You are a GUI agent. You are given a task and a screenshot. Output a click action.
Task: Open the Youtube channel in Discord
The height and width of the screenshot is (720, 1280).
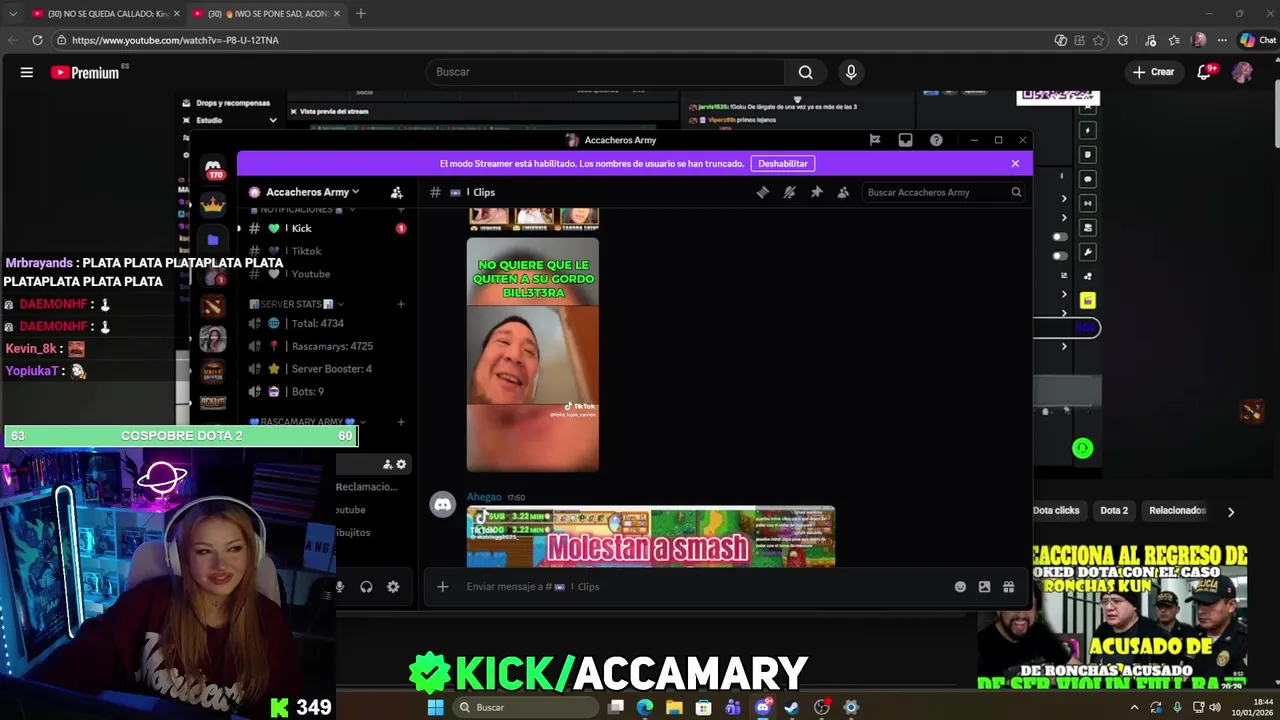coord(326,274)
